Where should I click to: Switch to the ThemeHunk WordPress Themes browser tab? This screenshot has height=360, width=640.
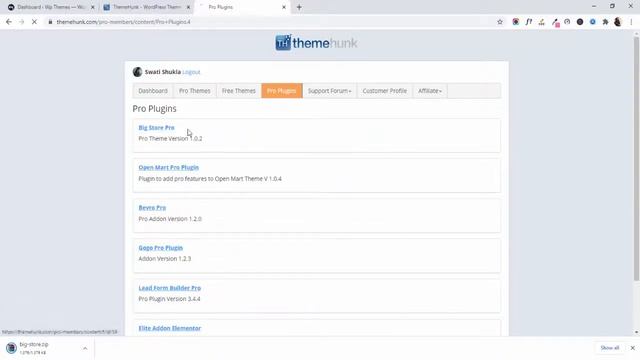[x=146, y=7]
